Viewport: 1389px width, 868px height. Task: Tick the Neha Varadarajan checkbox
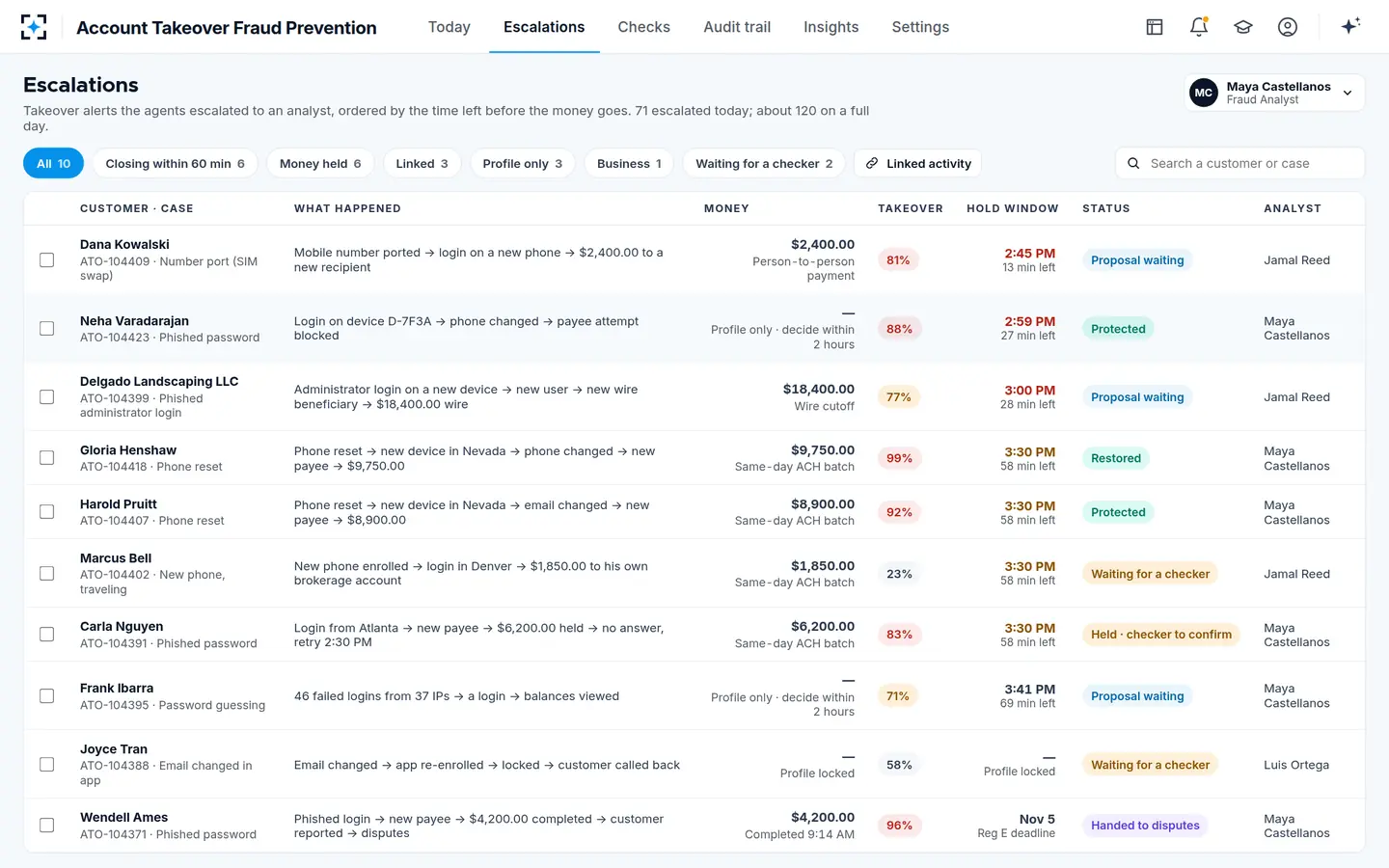(x=46, y=329)
